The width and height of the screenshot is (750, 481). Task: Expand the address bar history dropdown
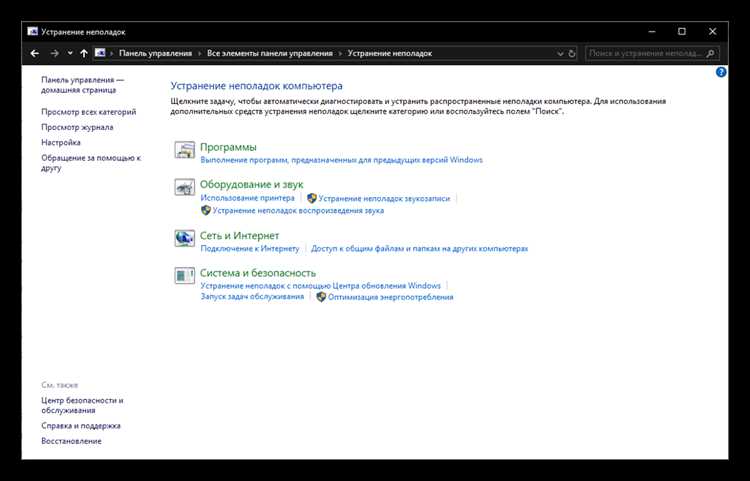(560, 54)
